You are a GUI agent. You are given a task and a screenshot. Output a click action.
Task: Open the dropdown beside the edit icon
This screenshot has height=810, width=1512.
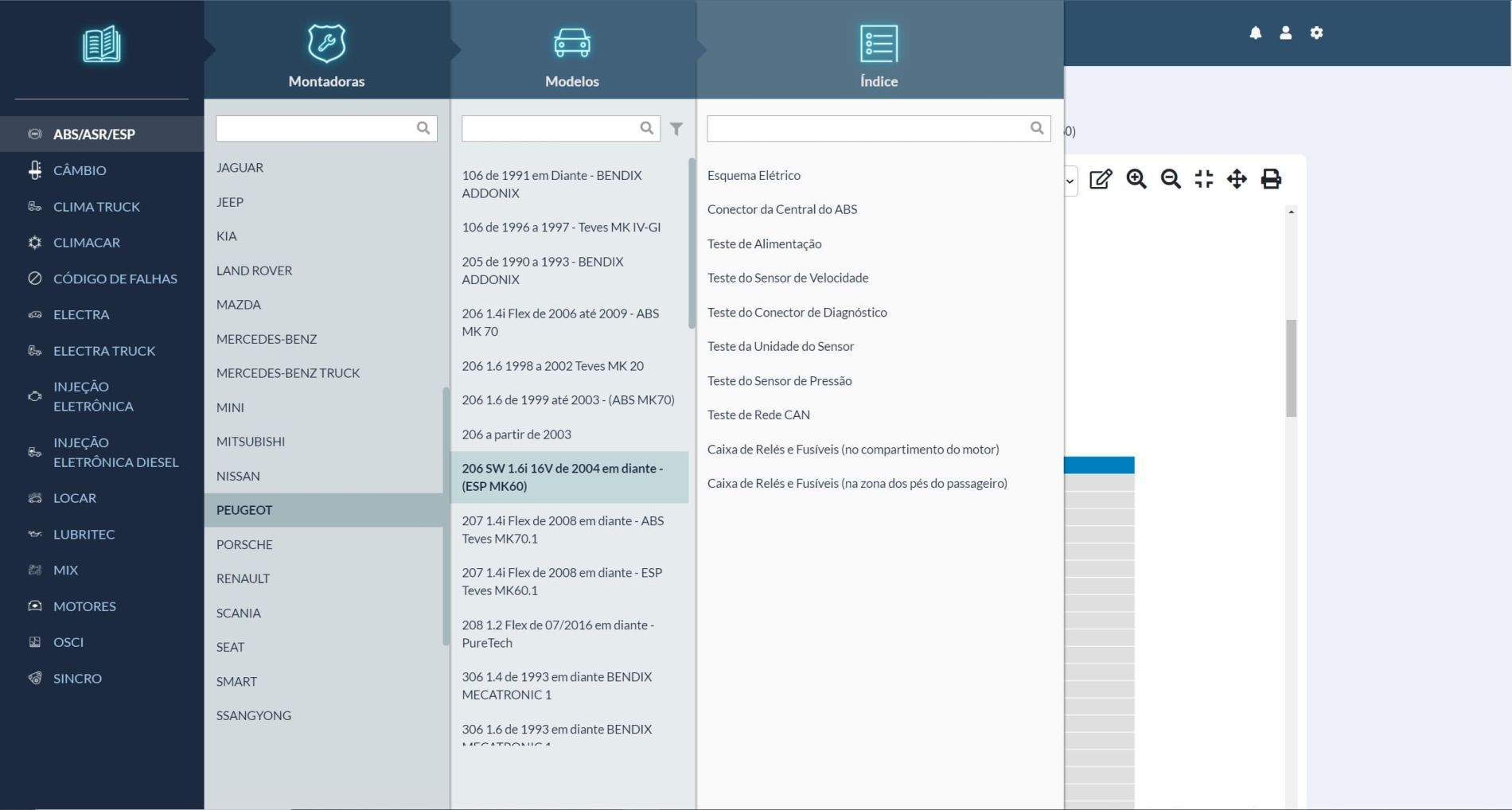tap(1070, 181)
